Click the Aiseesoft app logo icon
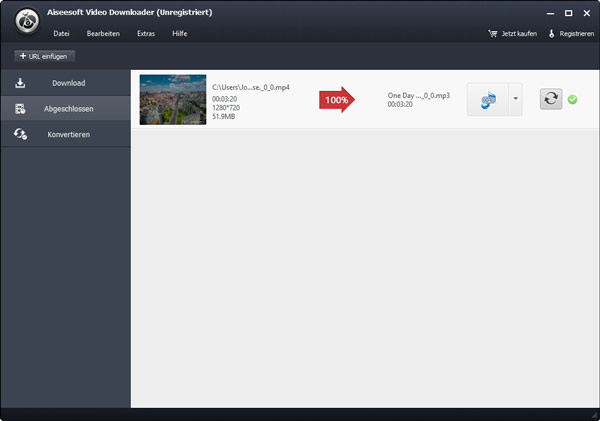 (x=28, y=24)
